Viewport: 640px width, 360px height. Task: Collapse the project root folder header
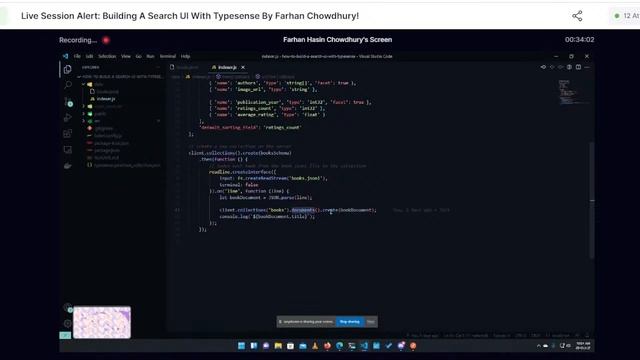click(119, 76)
